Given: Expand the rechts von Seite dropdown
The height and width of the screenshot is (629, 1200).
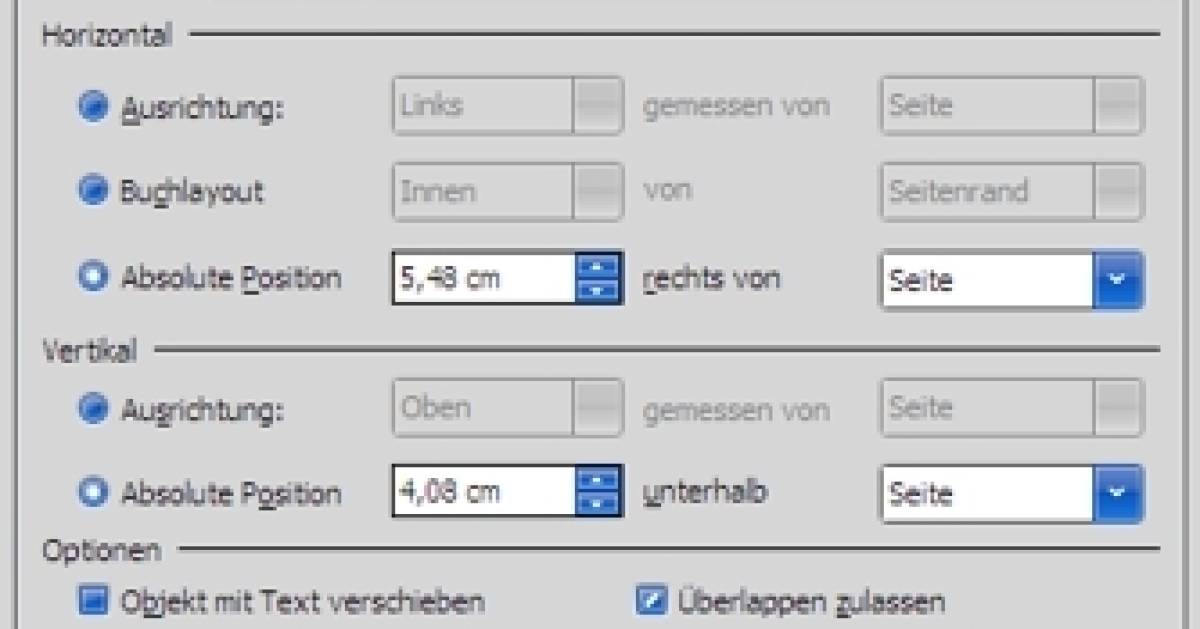Looking at the screenshot, I should 1119,279.
